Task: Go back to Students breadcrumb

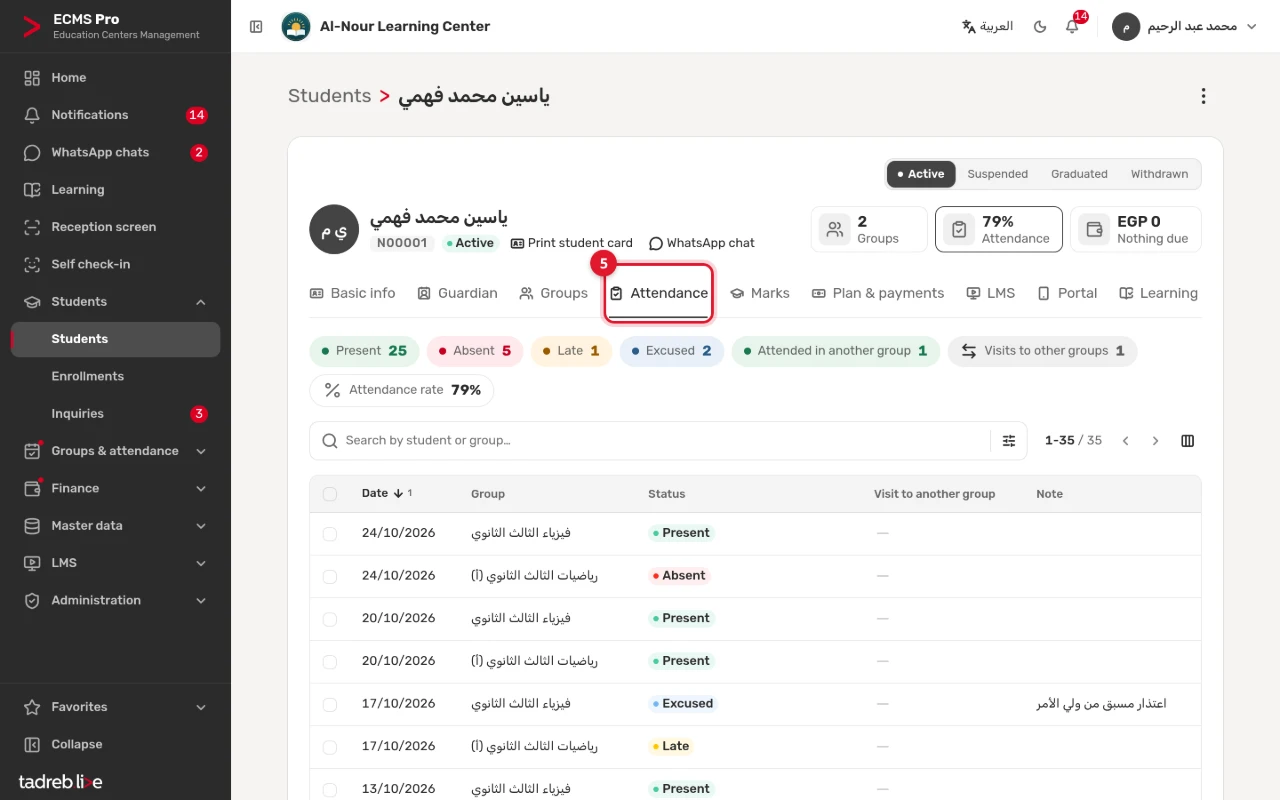Action: (329, 96)
